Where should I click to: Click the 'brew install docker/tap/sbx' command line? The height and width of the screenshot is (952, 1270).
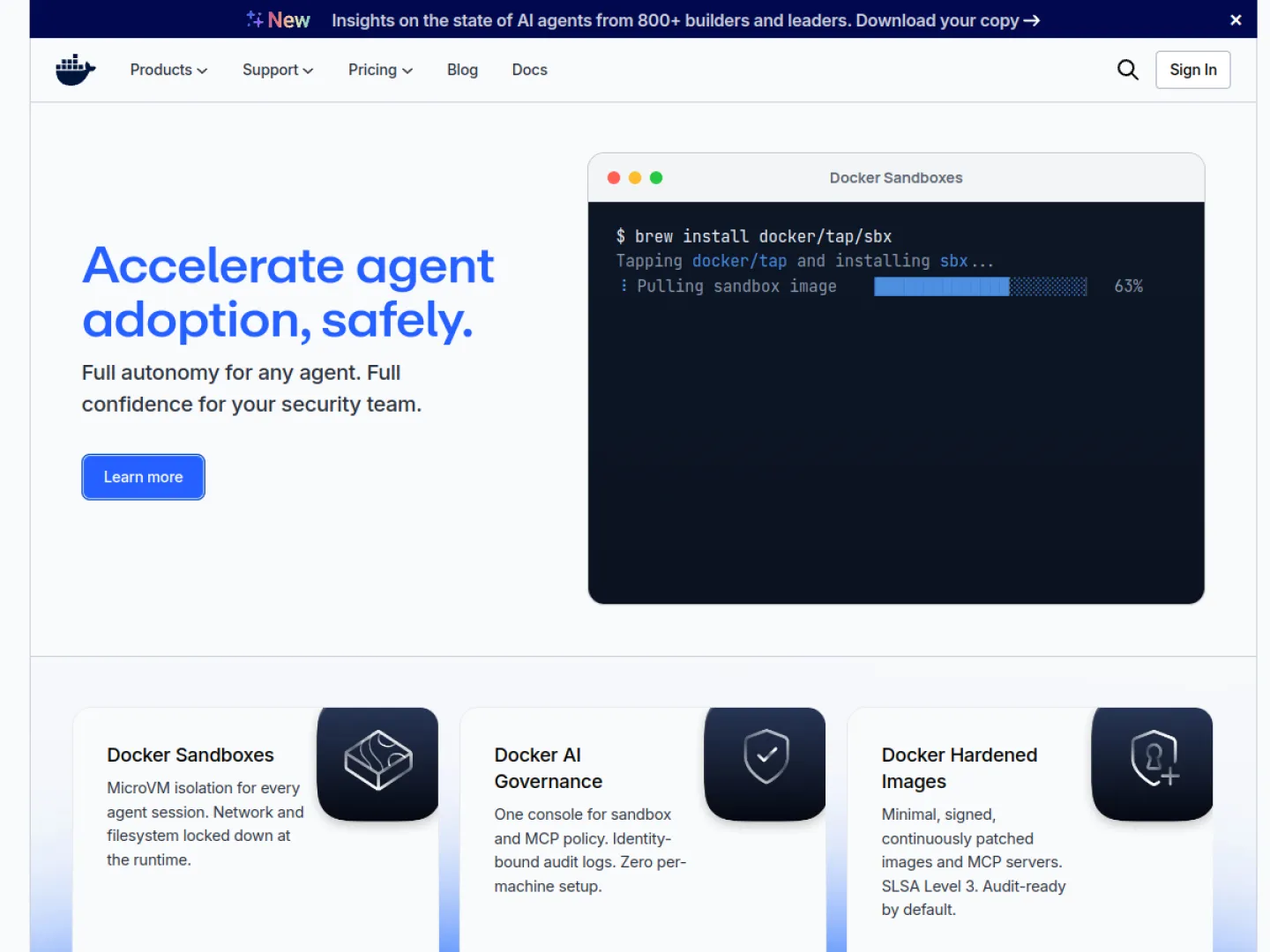(x=754, y=236)
